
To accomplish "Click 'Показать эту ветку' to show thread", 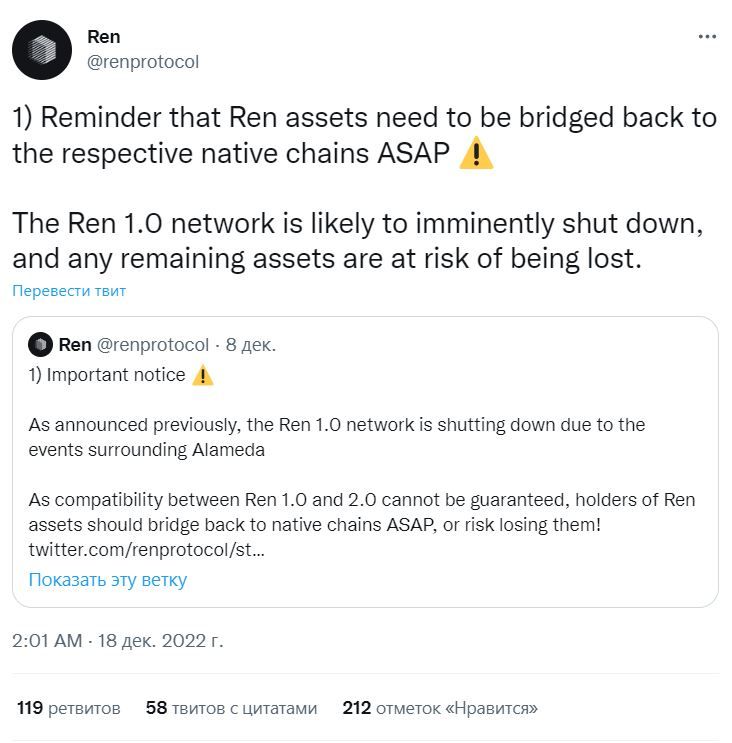I will pos(107,580).
